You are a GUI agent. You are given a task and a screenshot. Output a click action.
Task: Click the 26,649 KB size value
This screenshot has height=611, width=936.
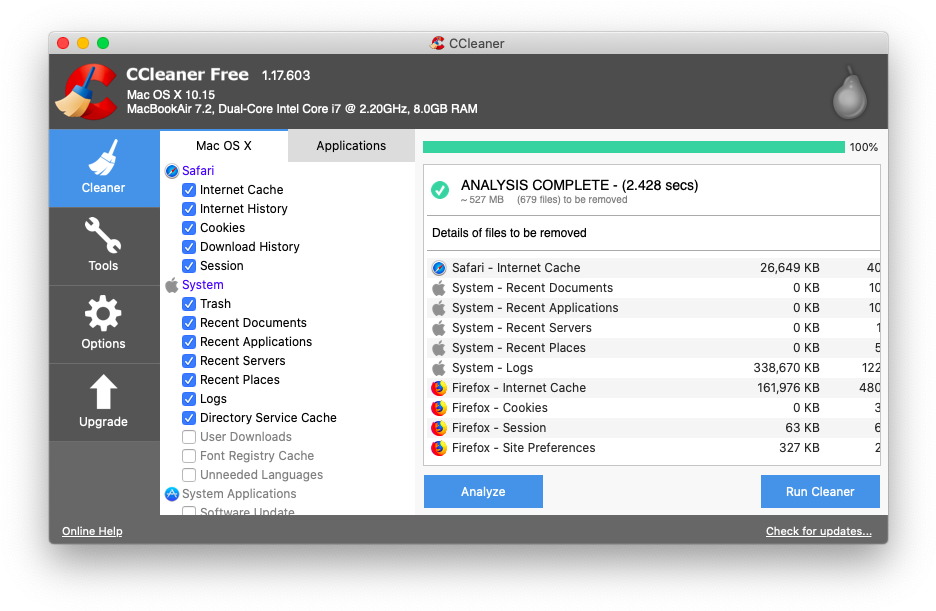pyautogui.click(x=790, y=268)
